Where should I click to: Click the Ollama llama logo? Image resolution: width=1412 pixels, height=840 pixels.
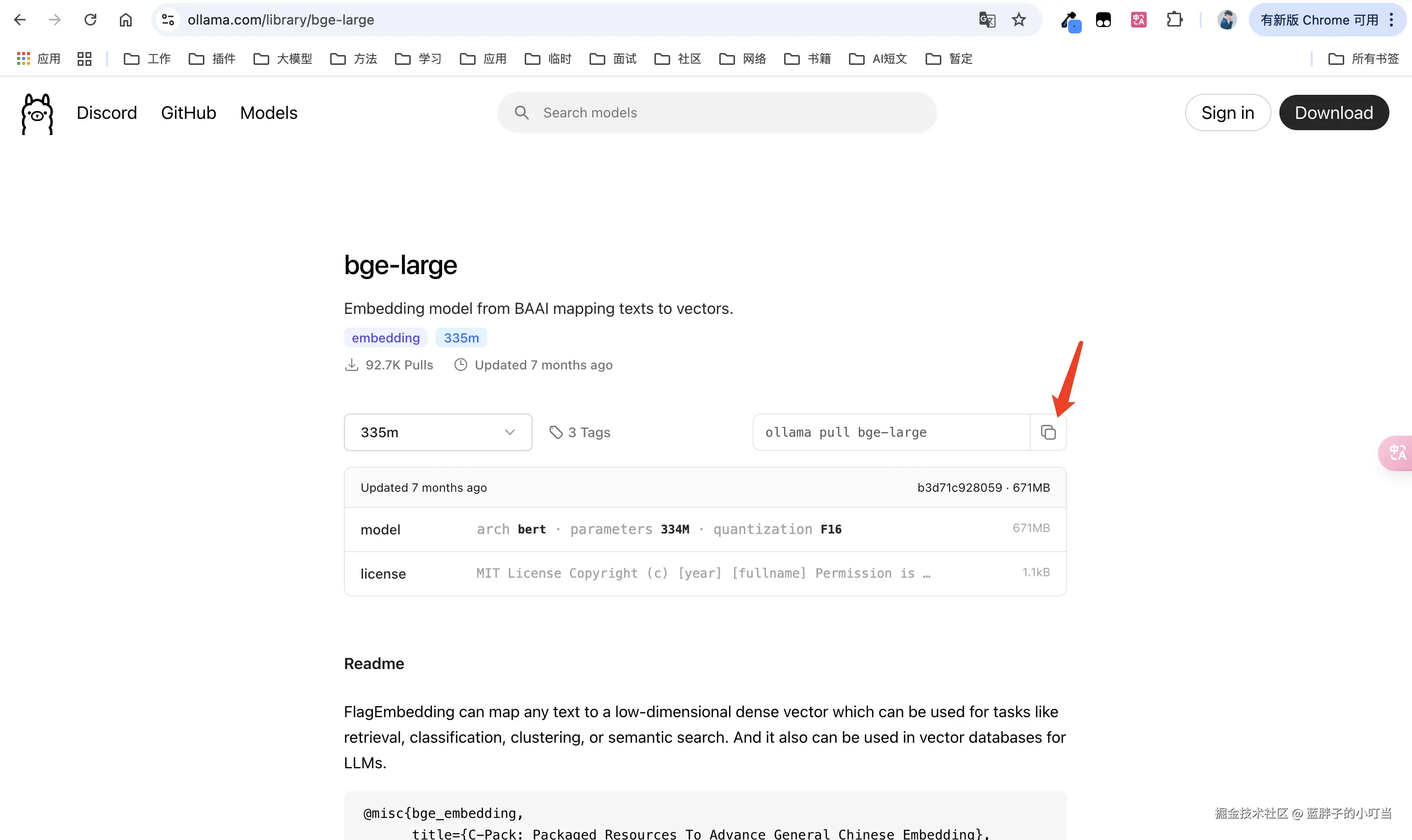pyautogui.click(x=37, y=114)
